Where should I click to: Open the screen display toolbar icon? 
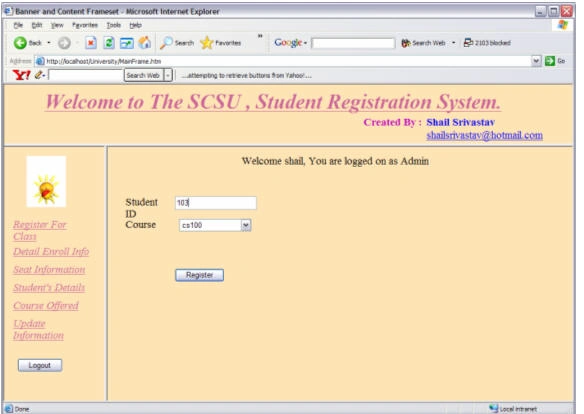[x=127, y=43]
